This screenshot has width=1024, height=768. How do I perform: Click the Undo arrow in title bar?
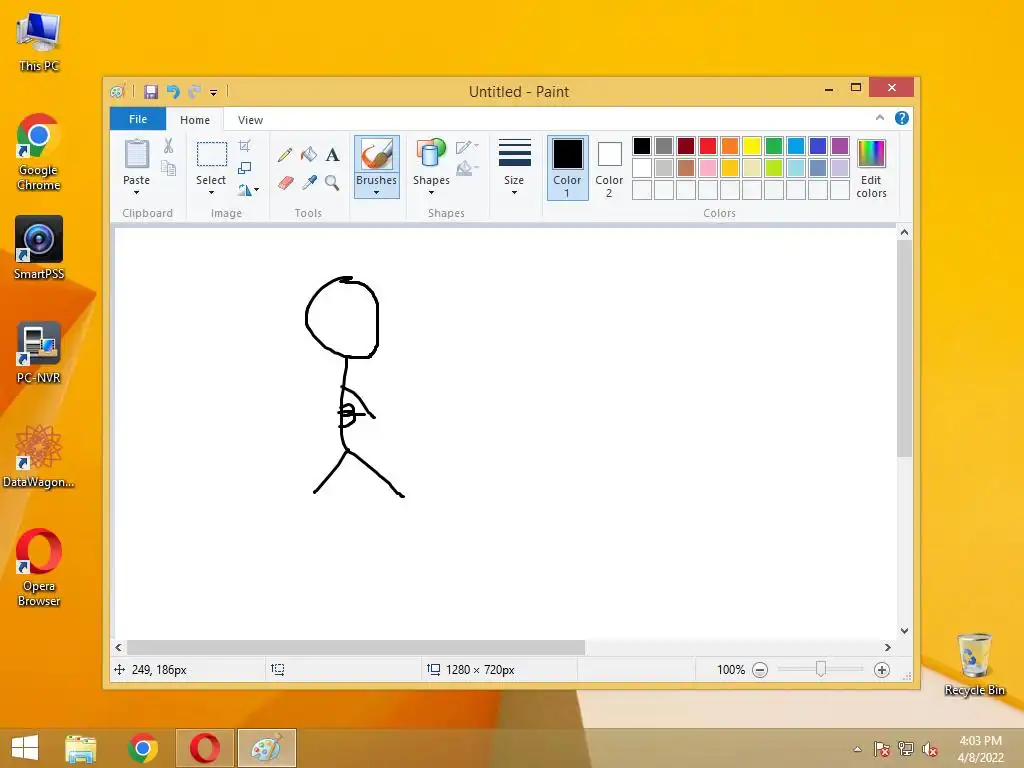(173, 91)
